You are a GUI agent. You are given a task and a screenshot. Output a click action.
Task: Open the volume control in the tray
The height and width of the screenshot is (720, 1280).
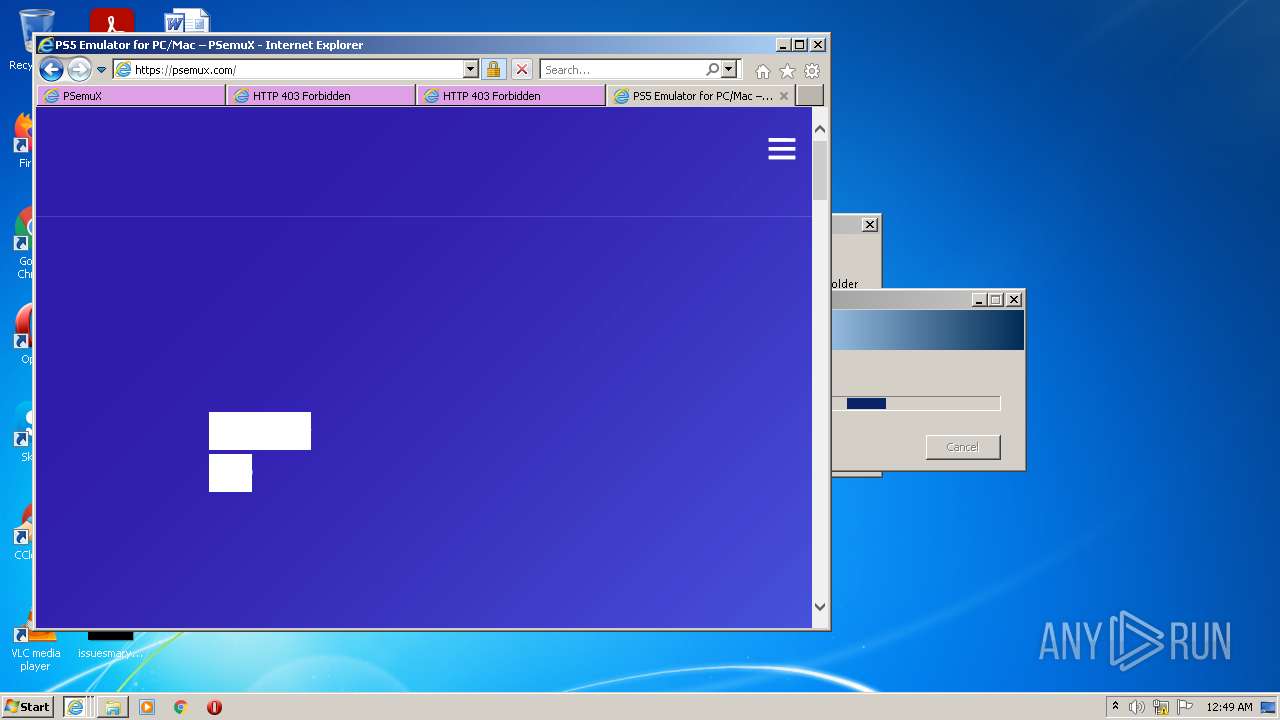pyautogui.click(x=1137, y=707)
